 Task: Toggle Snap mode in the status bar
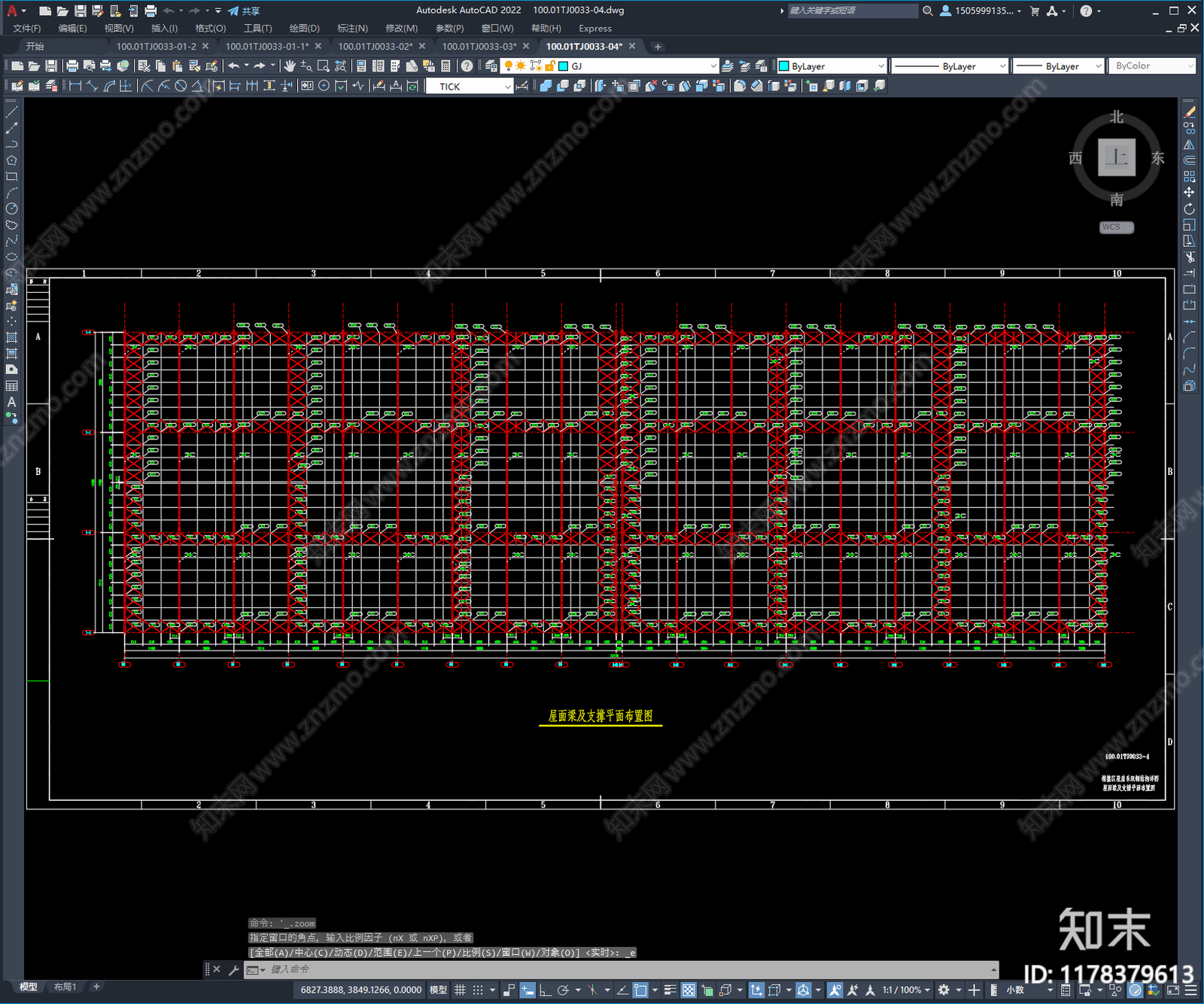[x=478, y=990]
